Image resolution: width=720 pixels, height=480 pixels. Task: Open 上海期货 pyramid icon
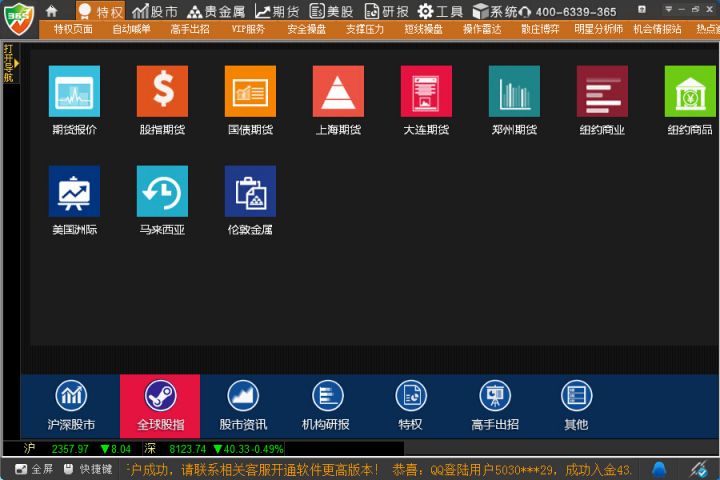(338, 92)
